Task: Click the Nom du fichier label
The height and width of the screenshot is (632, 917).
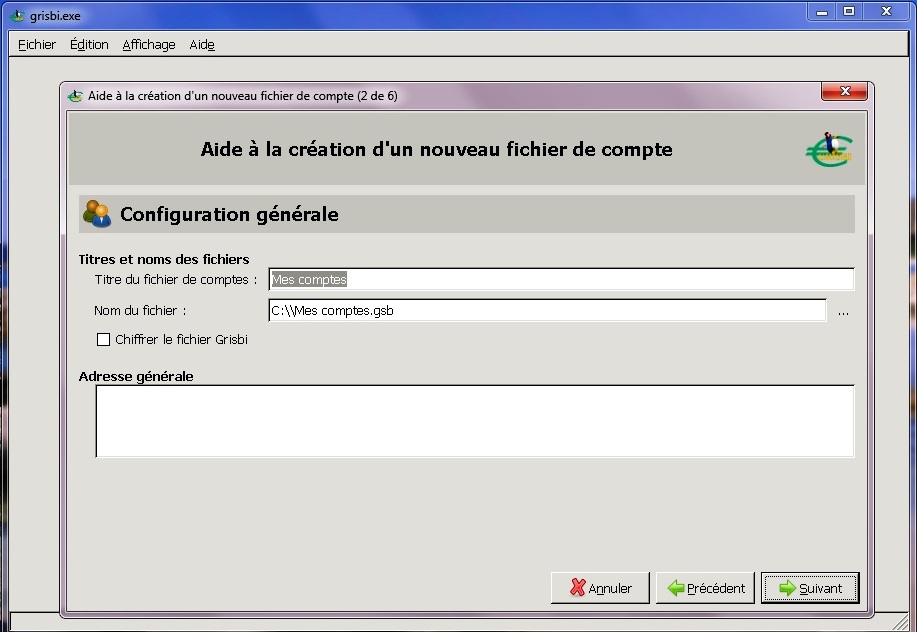Action: [140, 310]
